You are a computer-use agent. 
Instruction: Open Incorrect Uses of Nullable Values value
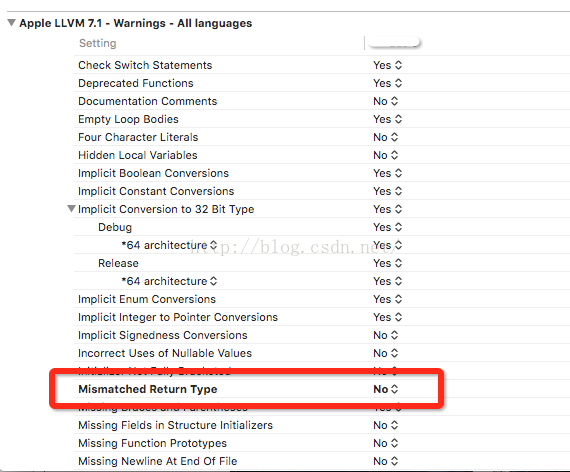pyautogui.click(x=386, y=353)
